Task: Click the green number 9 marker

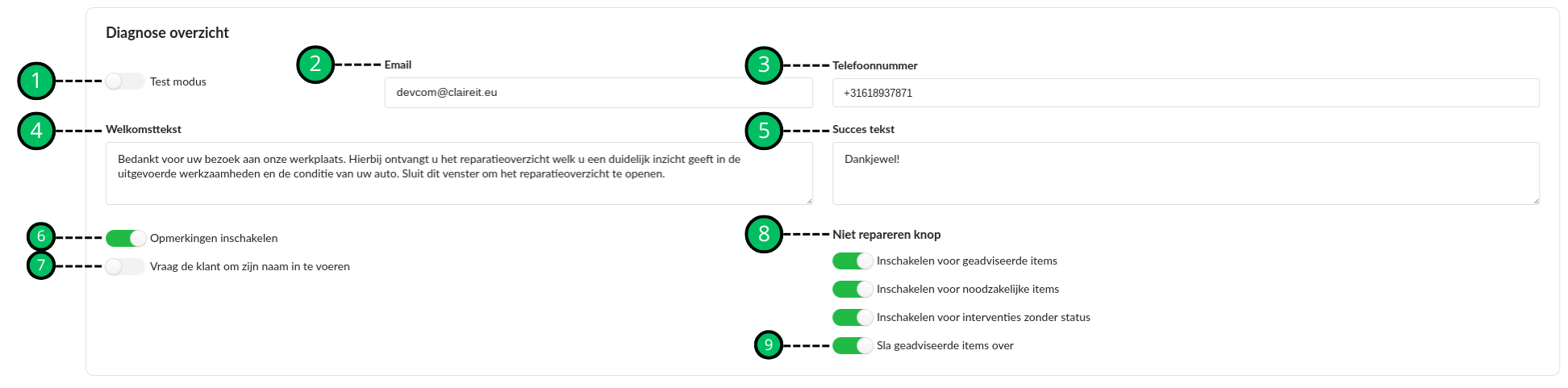Action: coord(769,345)
